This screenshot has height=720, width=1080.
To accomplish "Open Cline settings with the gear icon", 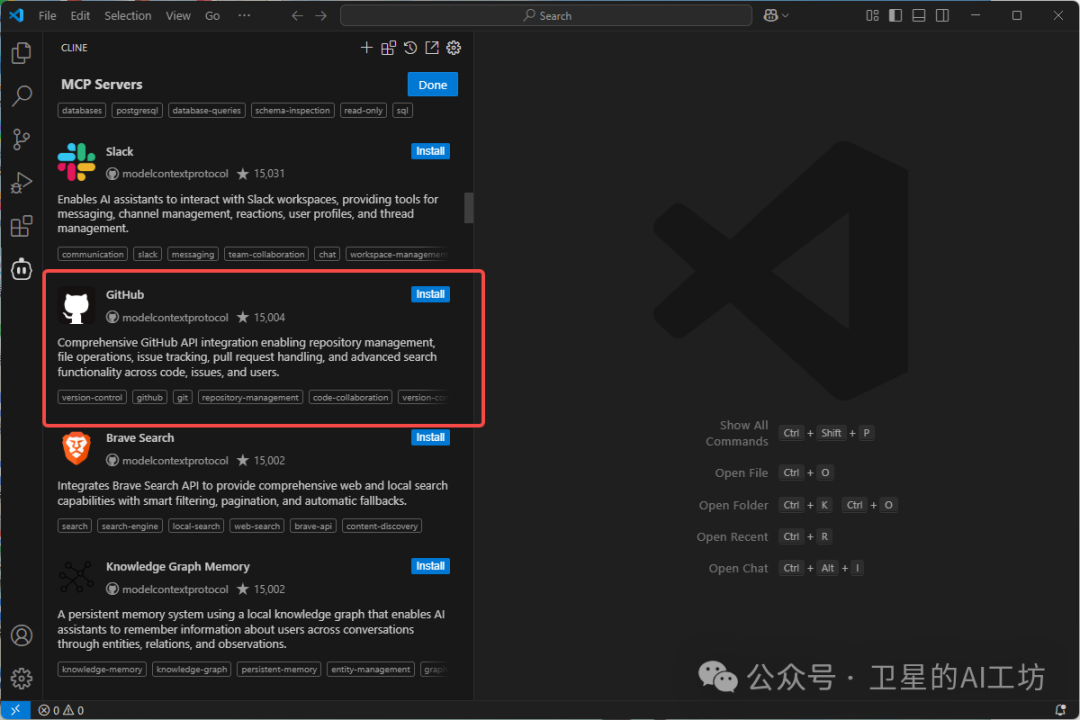I will 453,47.
